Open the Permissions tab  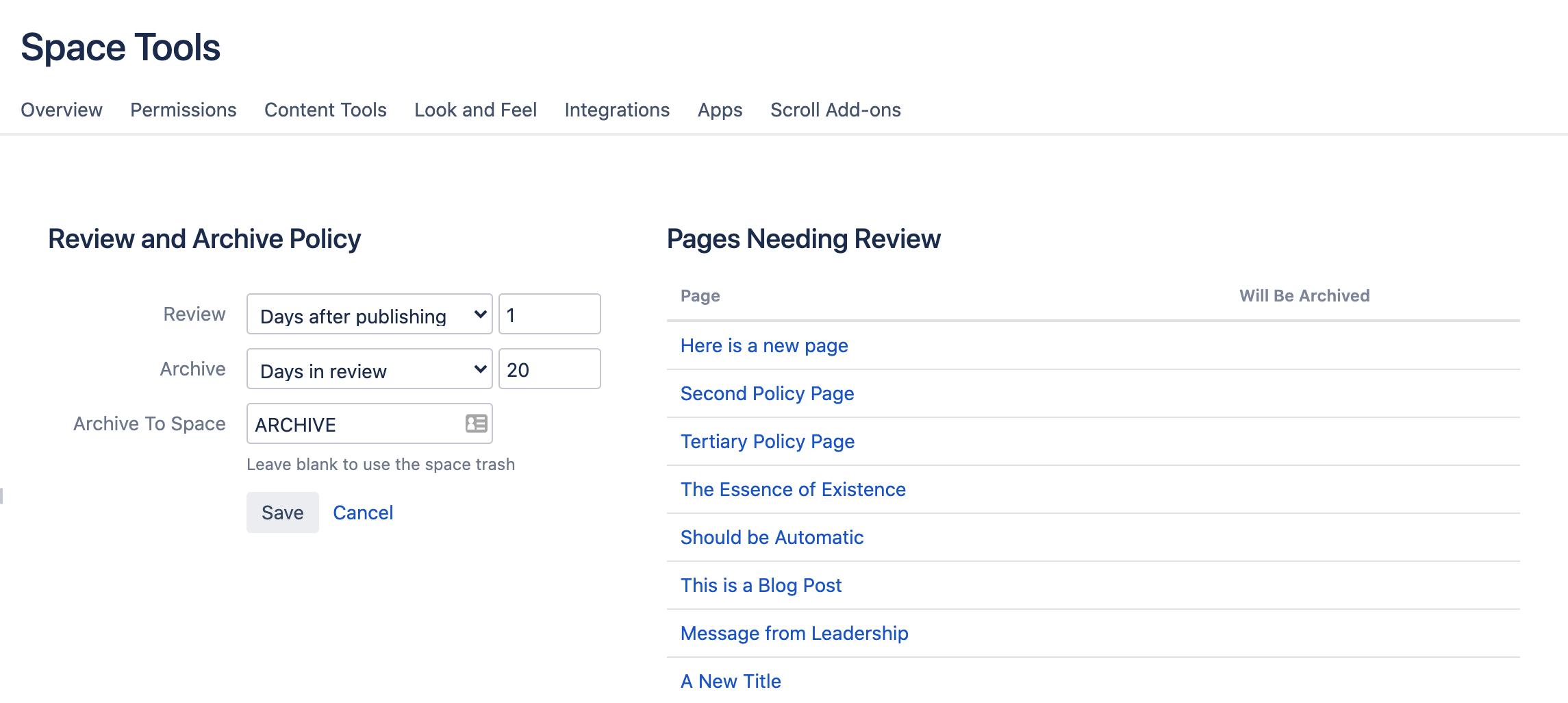183,110
